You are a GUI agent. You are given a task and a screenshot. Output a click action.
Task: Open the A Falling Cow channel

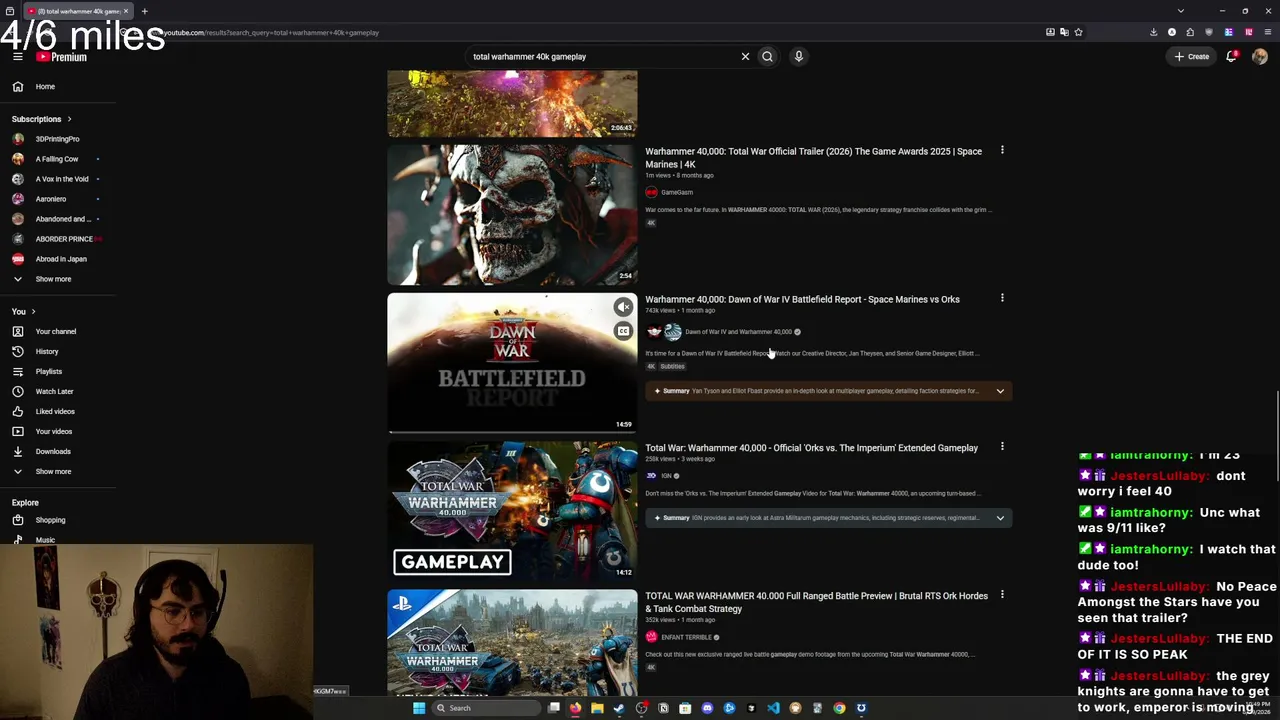point(58,159)
